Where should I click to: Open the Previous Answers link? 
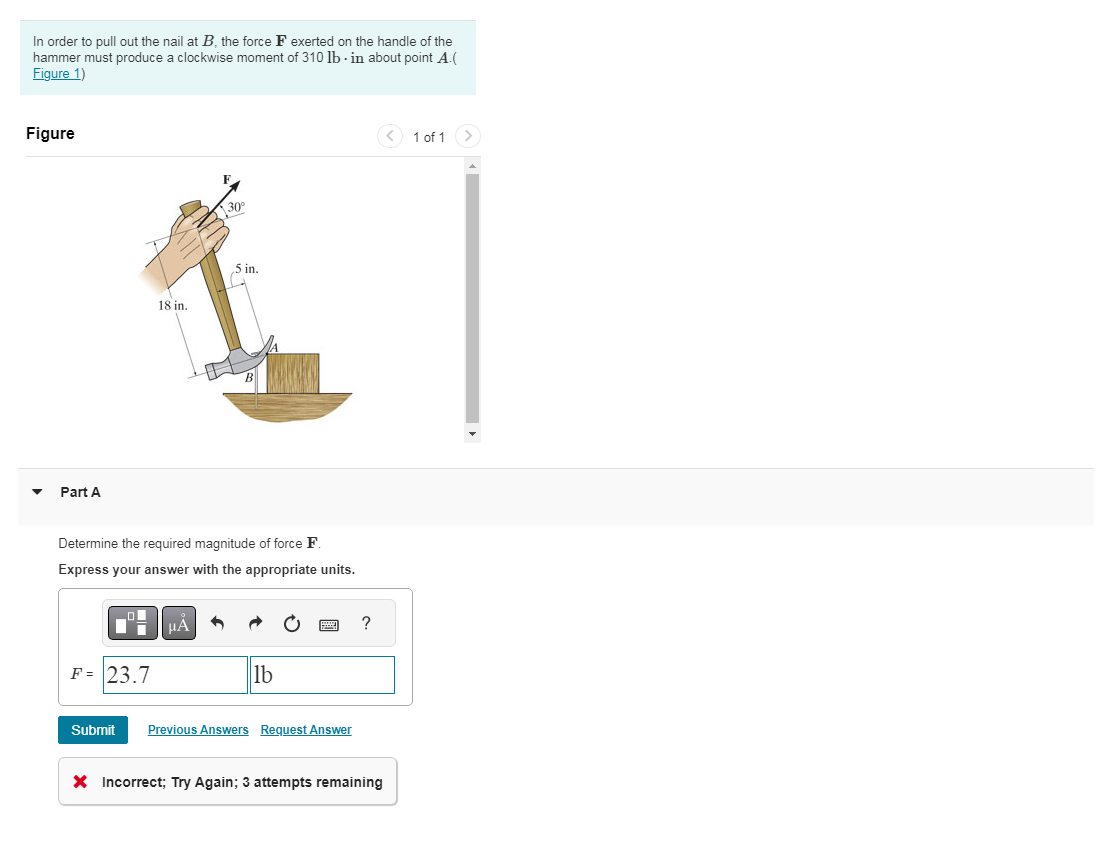click(x=198, y=730)
